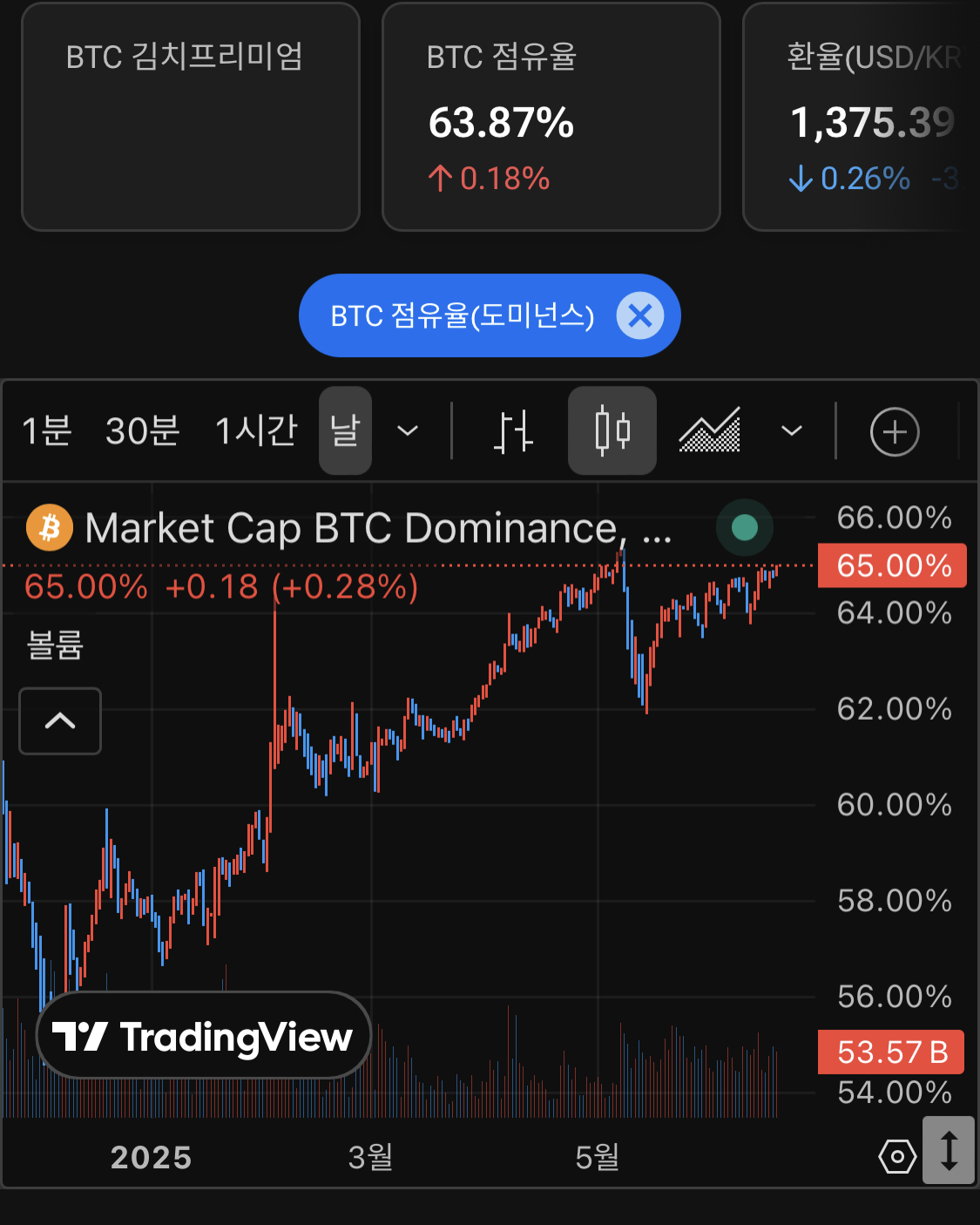Select the 날 daily interval
The image size is (980, 1225).
tap(345, 430)
